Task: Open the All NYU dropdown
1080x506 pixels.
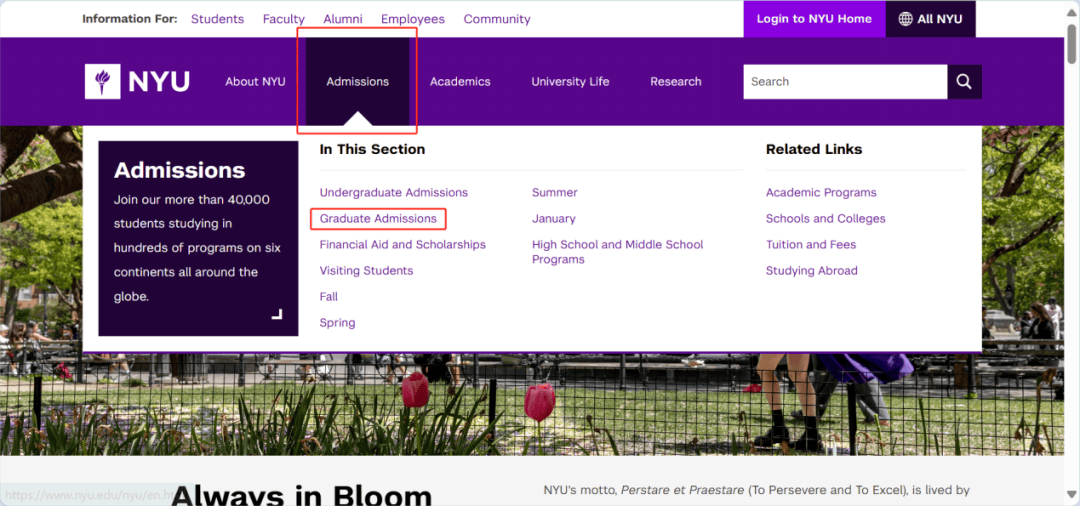Action: (x=931, y=19)
